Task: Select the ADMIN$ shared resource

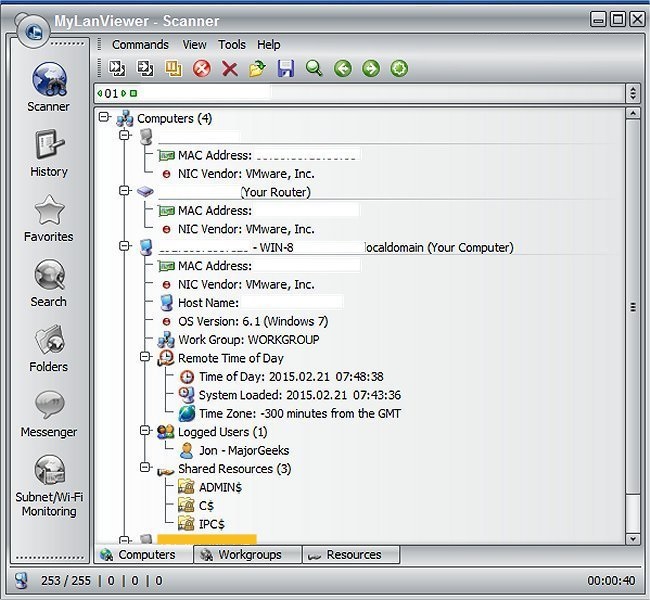Action: click(217, 487)
